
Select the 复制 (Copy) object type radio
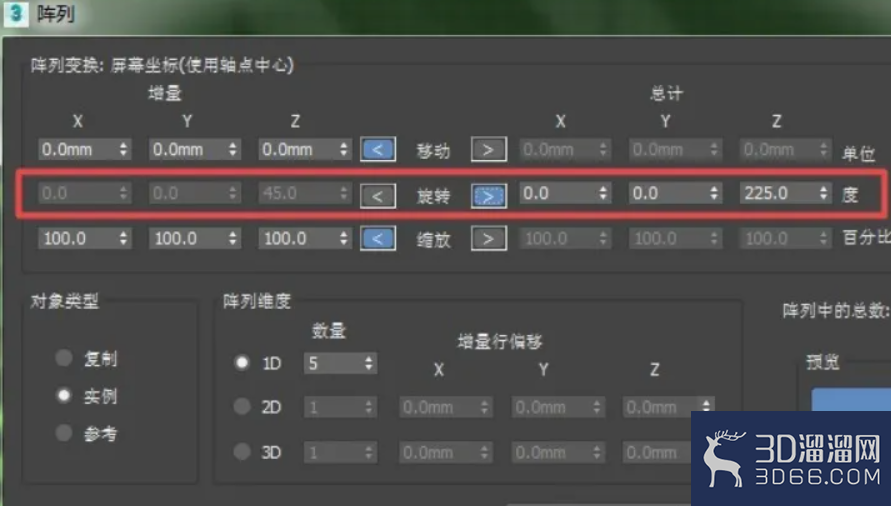[64, 358]
